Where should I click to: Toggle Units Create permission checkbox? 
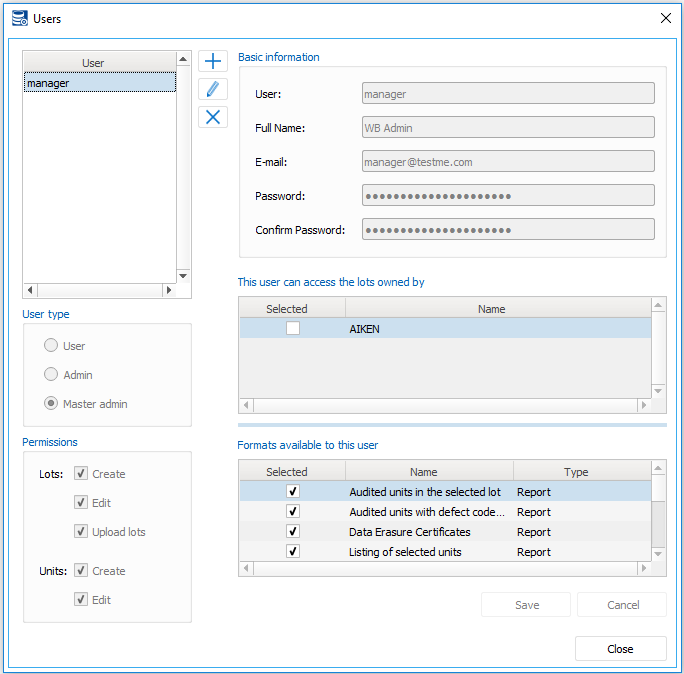click(81, 570)
